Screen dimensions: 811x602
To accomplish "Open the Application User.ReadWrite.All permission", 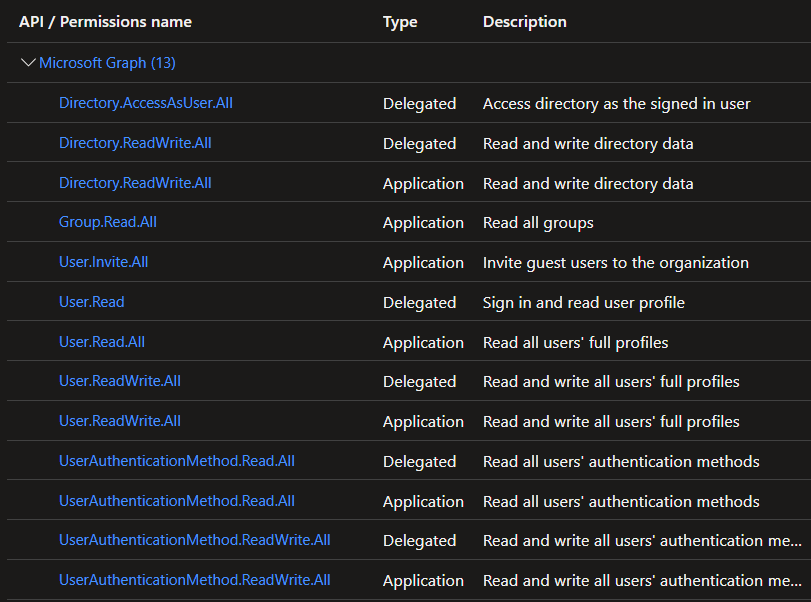I will [x=120, y=420].
